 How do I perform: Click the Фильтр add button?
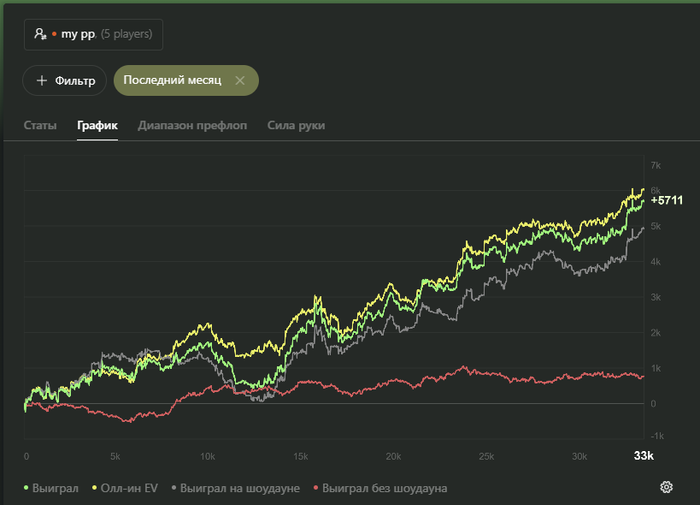tap(66, 80)
